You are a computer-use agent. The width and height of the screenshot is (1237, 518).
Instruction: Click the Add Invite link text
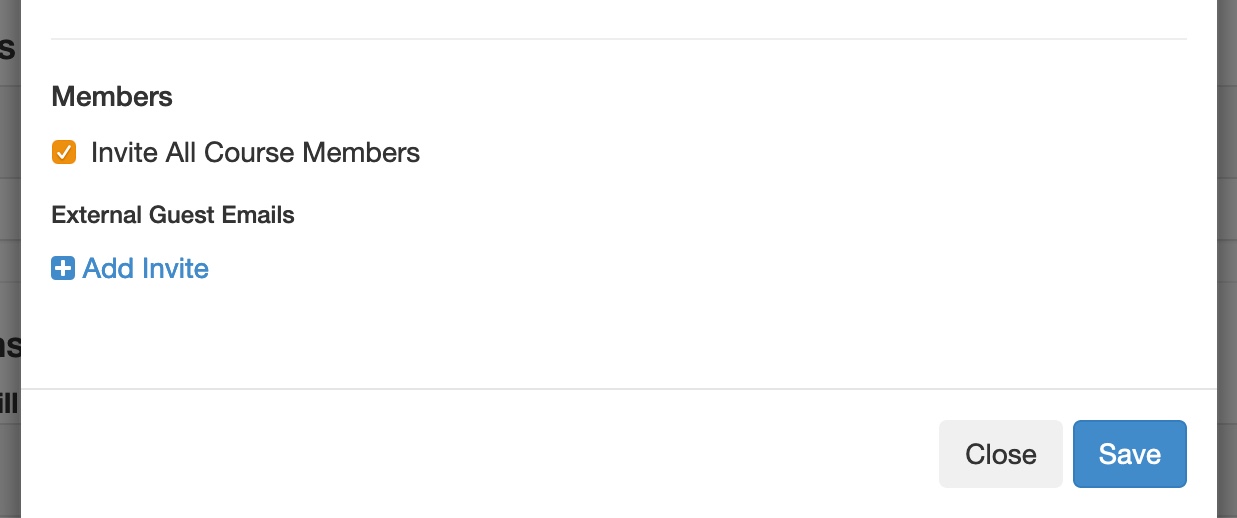(145, 269)
